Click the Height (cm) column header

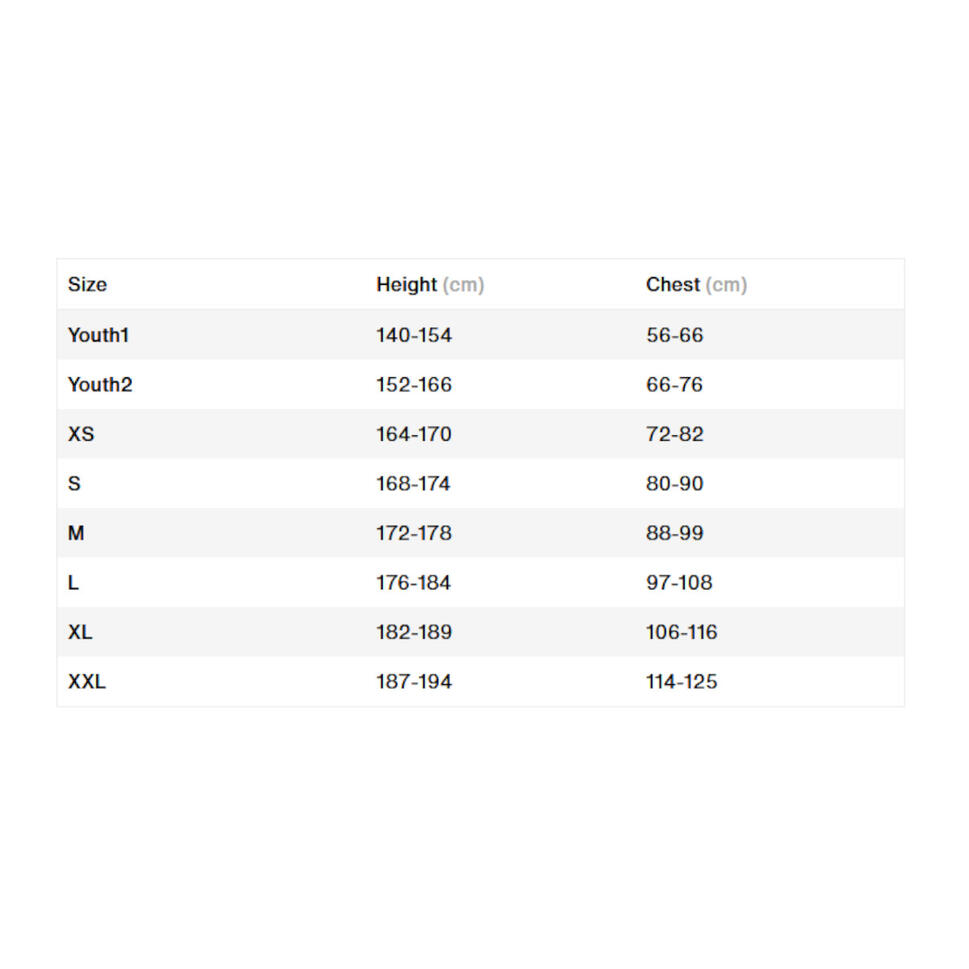click(430, 285)
